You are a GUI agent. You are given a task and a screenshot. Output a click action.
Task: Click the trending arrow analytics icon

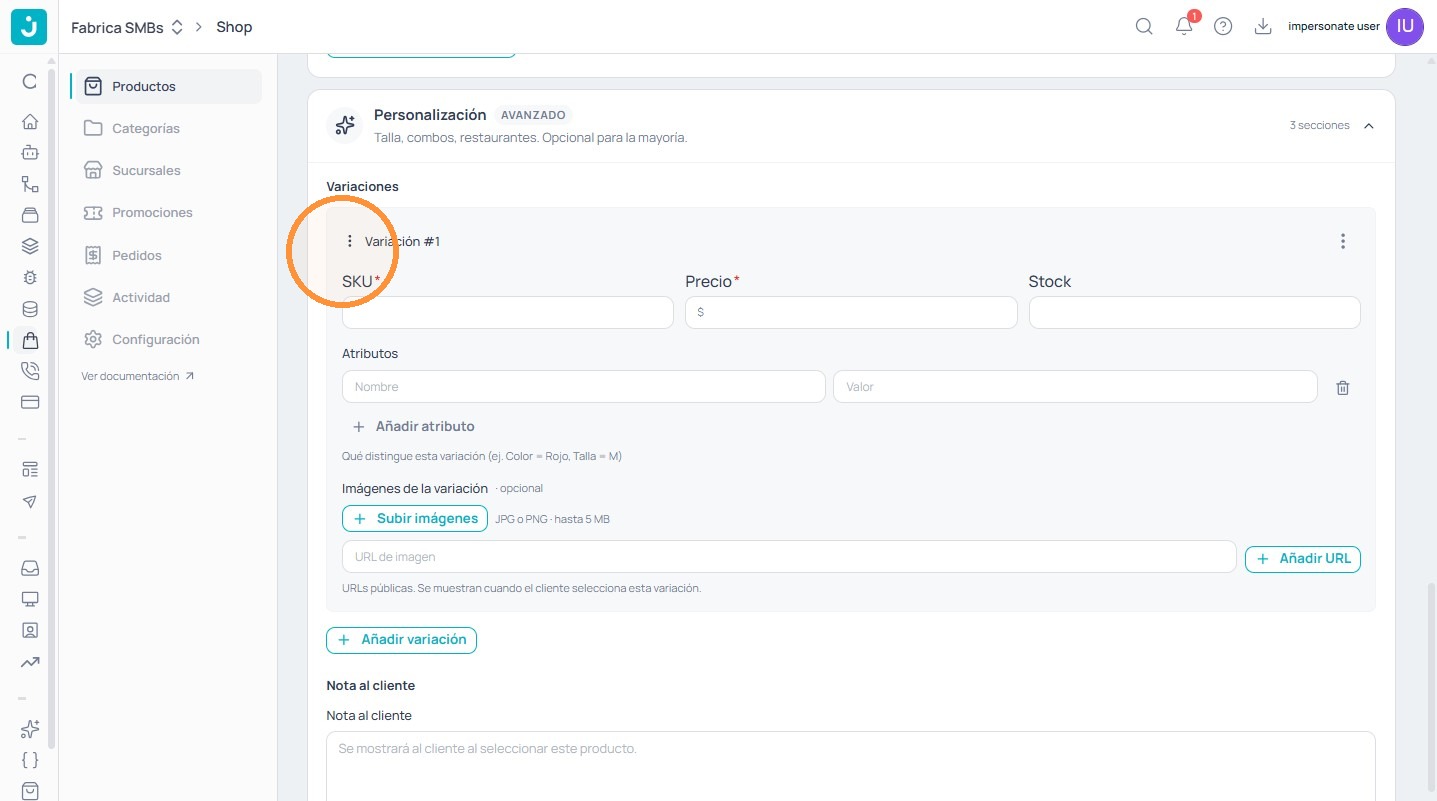pyautogui.click(x=30, y=662)
